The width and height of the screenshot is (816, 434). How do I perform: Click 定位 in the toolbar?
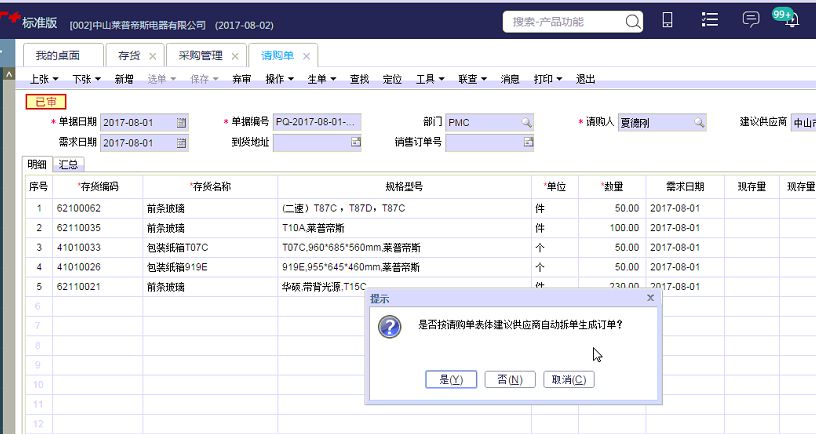(392, 79)
